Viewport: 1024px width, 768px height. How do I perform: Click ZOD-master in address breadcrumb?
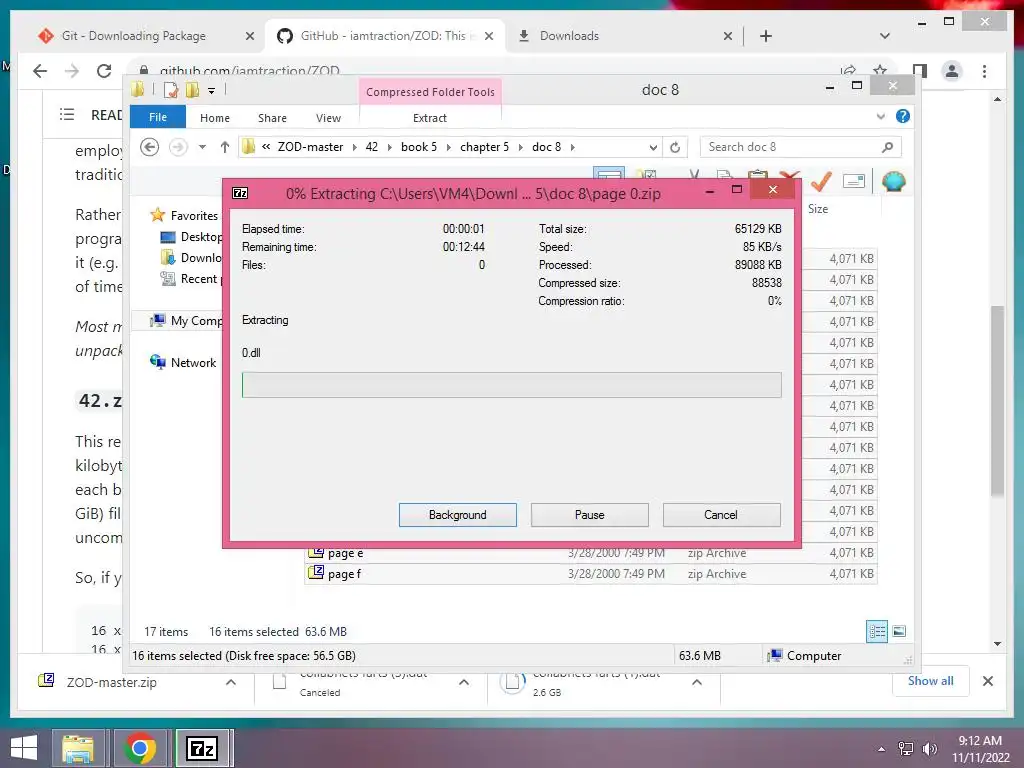click(x=310, y=147)
